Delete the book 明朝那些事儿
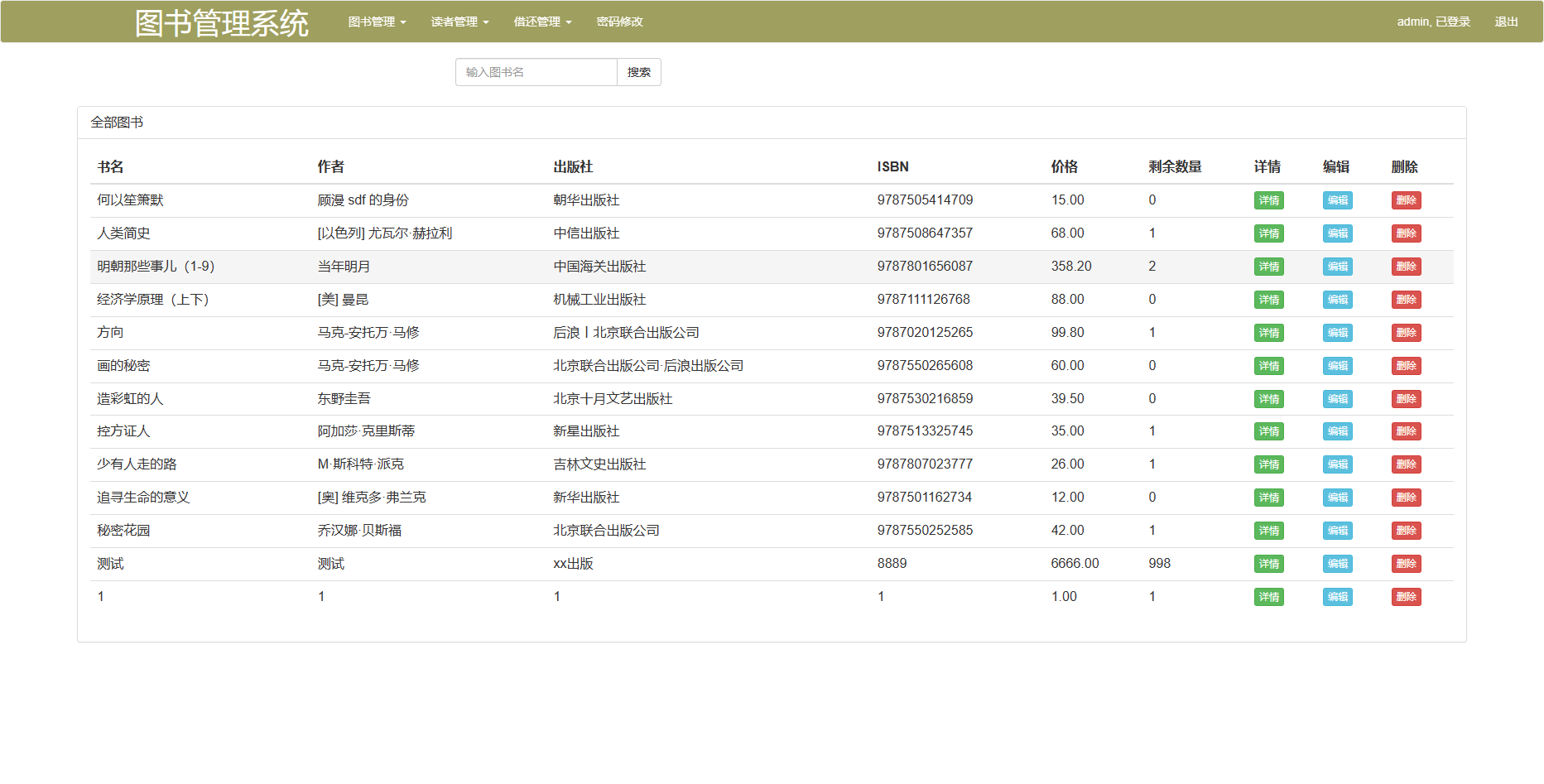The image size is (1544, 784). point(1406,267)
